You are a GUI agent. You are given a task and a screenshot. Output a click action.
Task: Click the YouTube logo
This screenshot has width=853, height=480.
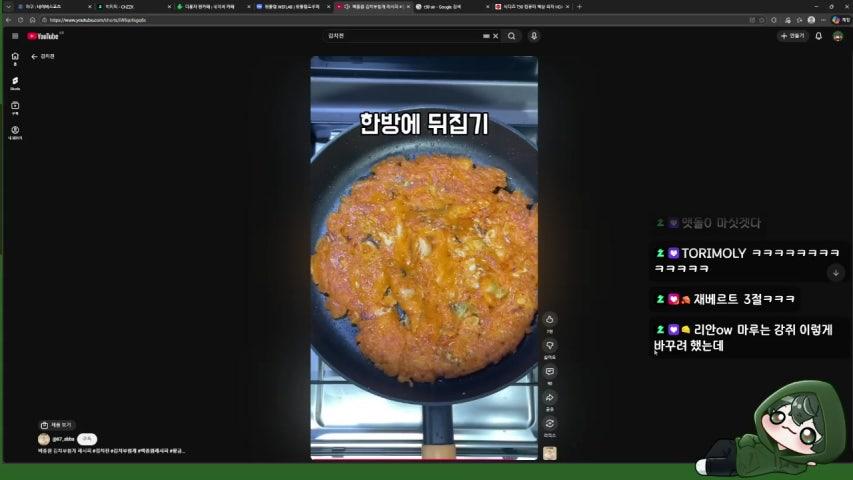44,36
